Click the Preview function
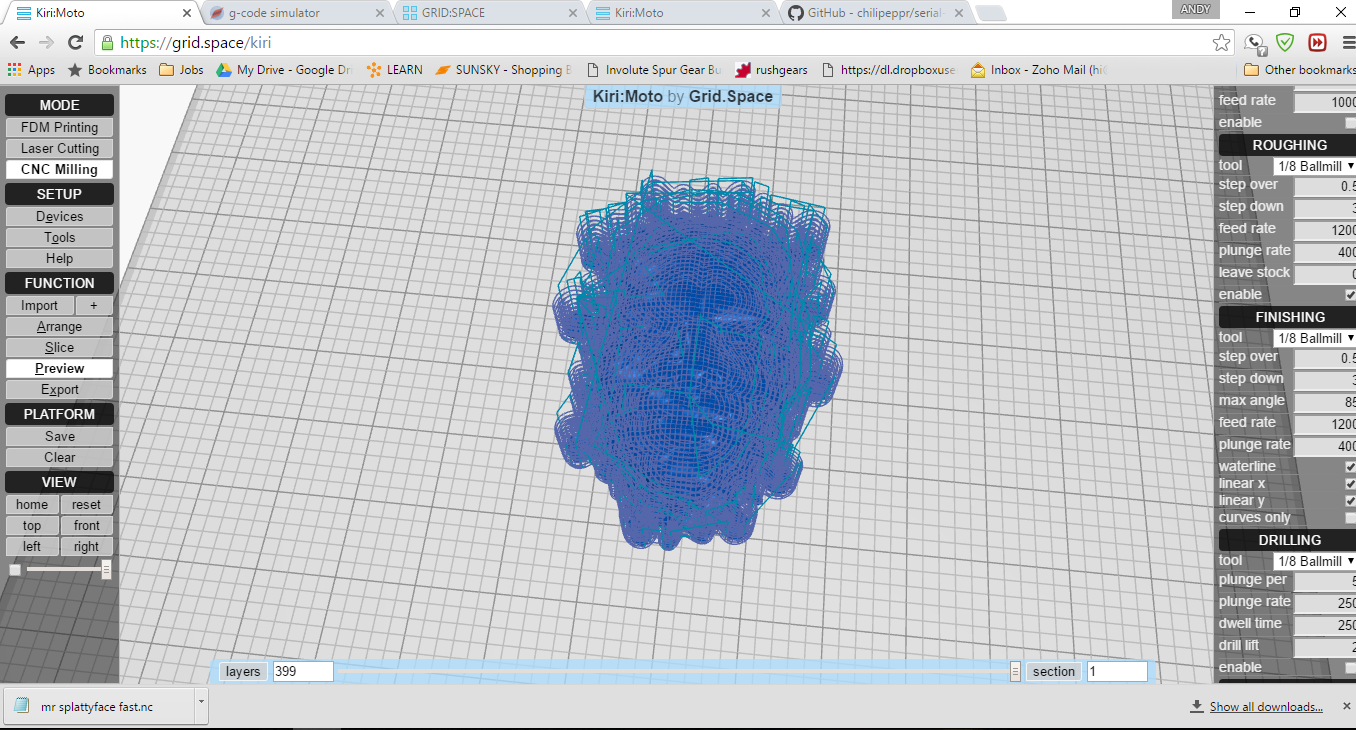 coord(59,369)
